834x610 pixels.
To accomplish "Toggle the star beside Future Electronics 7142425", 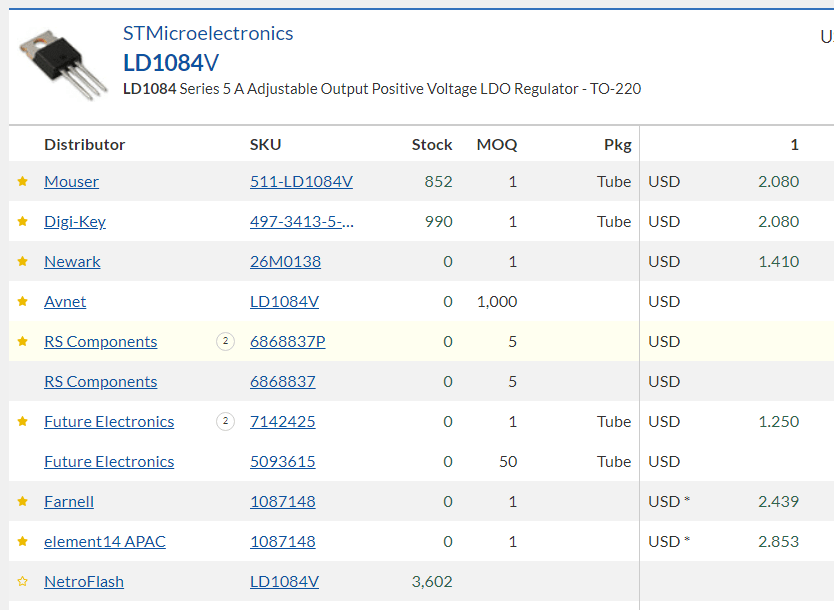I will point(22,421).
